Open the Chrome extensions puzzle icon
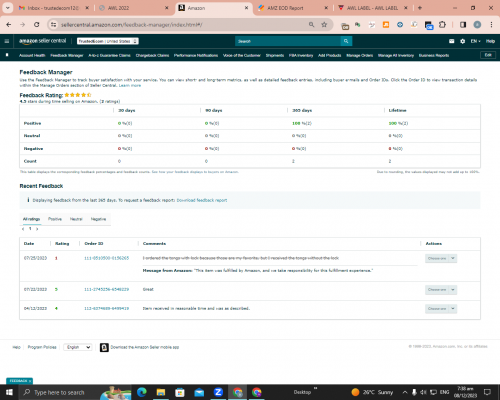Viewport: 500px width, 400px height. coord(442,25)
